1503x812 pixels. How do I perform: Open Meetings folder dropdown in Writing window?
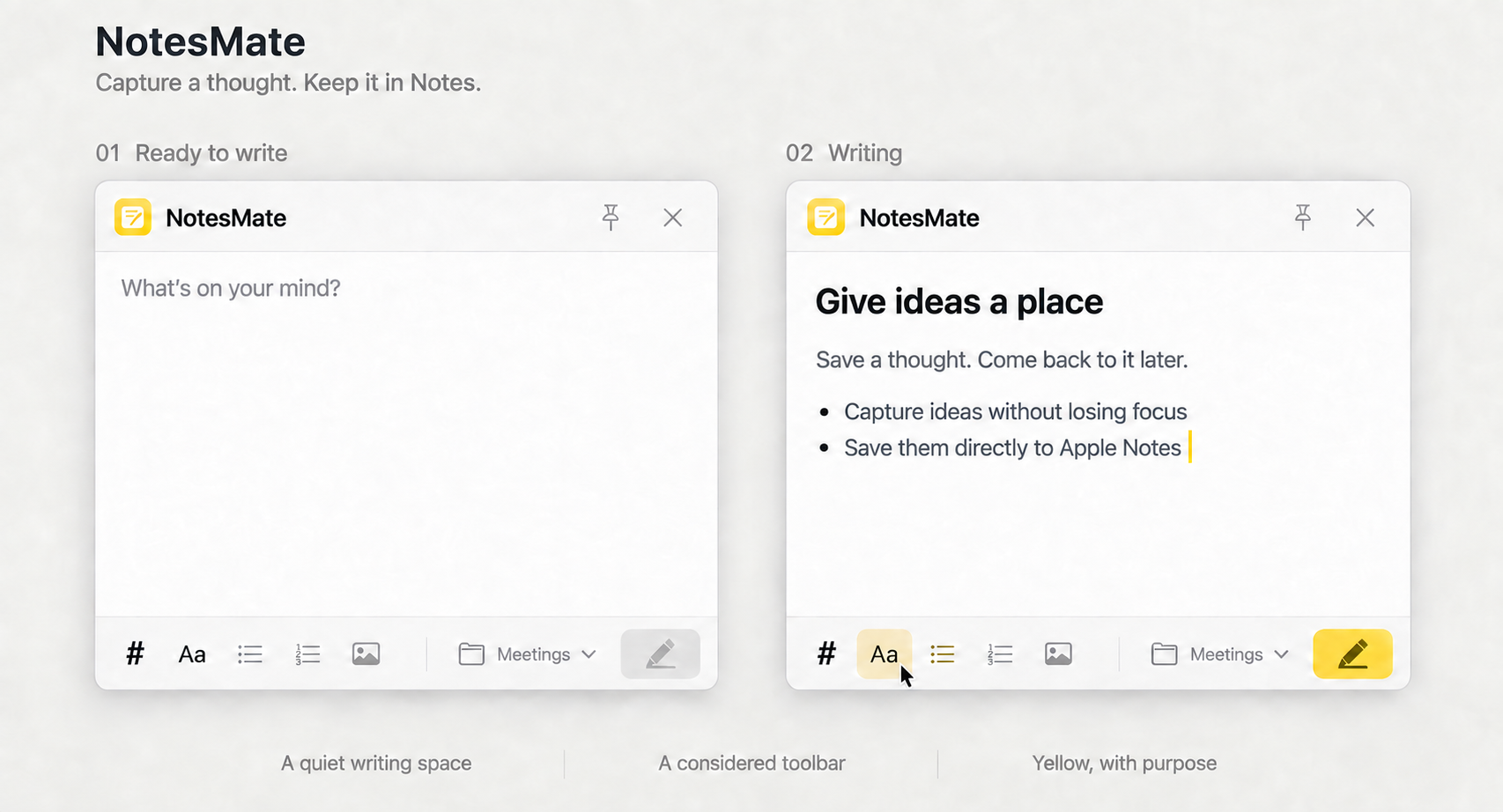(x=1220, y=654)
